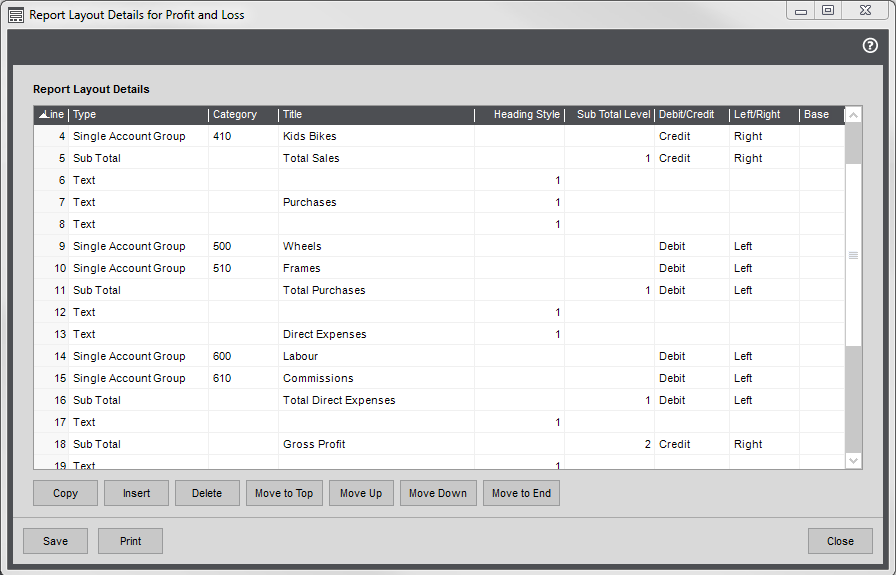The width and height of the screenshot is (896, 575).
Task: Print the report layout
Action: point(130,541)
